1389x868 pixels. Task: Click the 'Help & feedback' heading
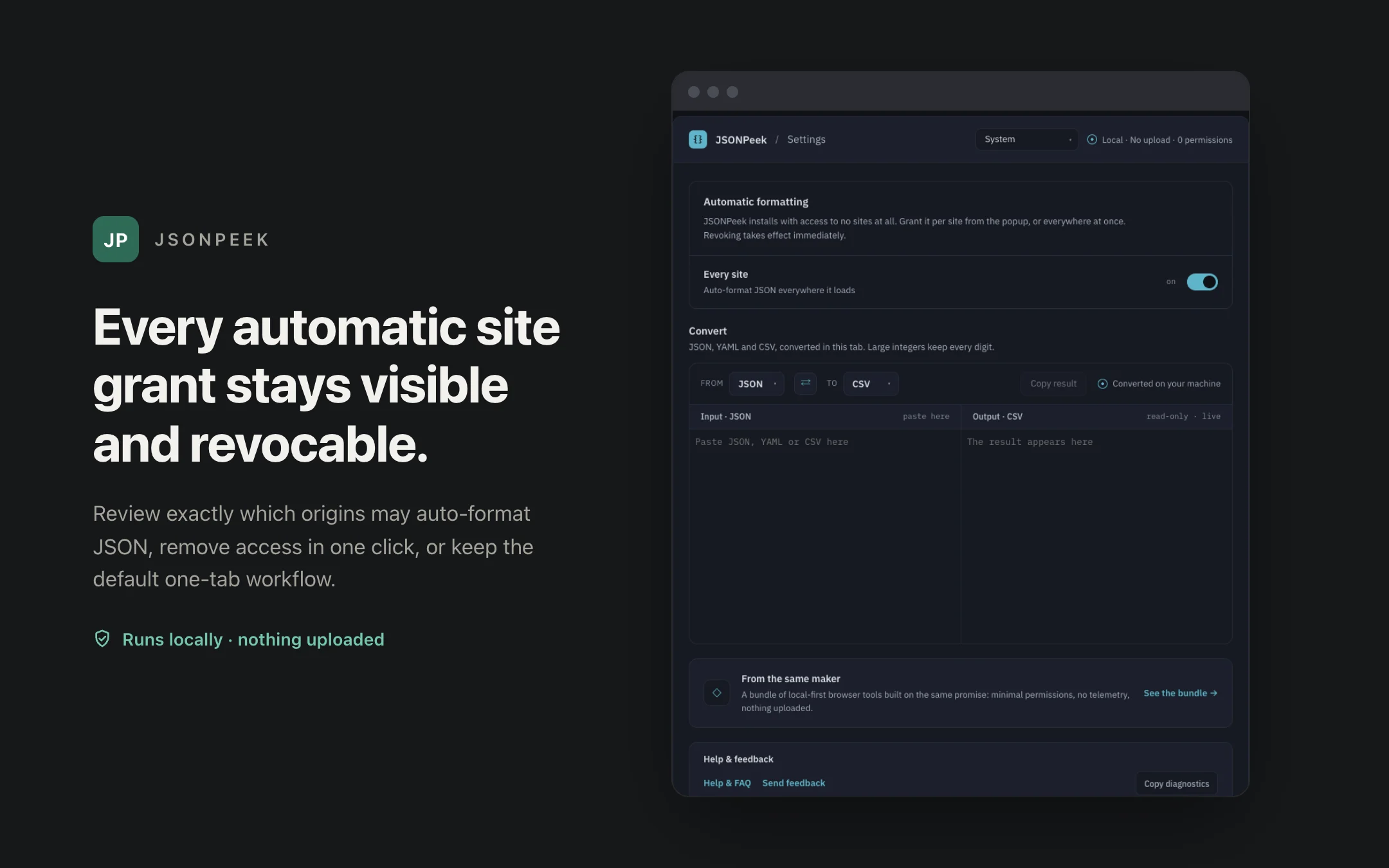click(x=738, y=759)
